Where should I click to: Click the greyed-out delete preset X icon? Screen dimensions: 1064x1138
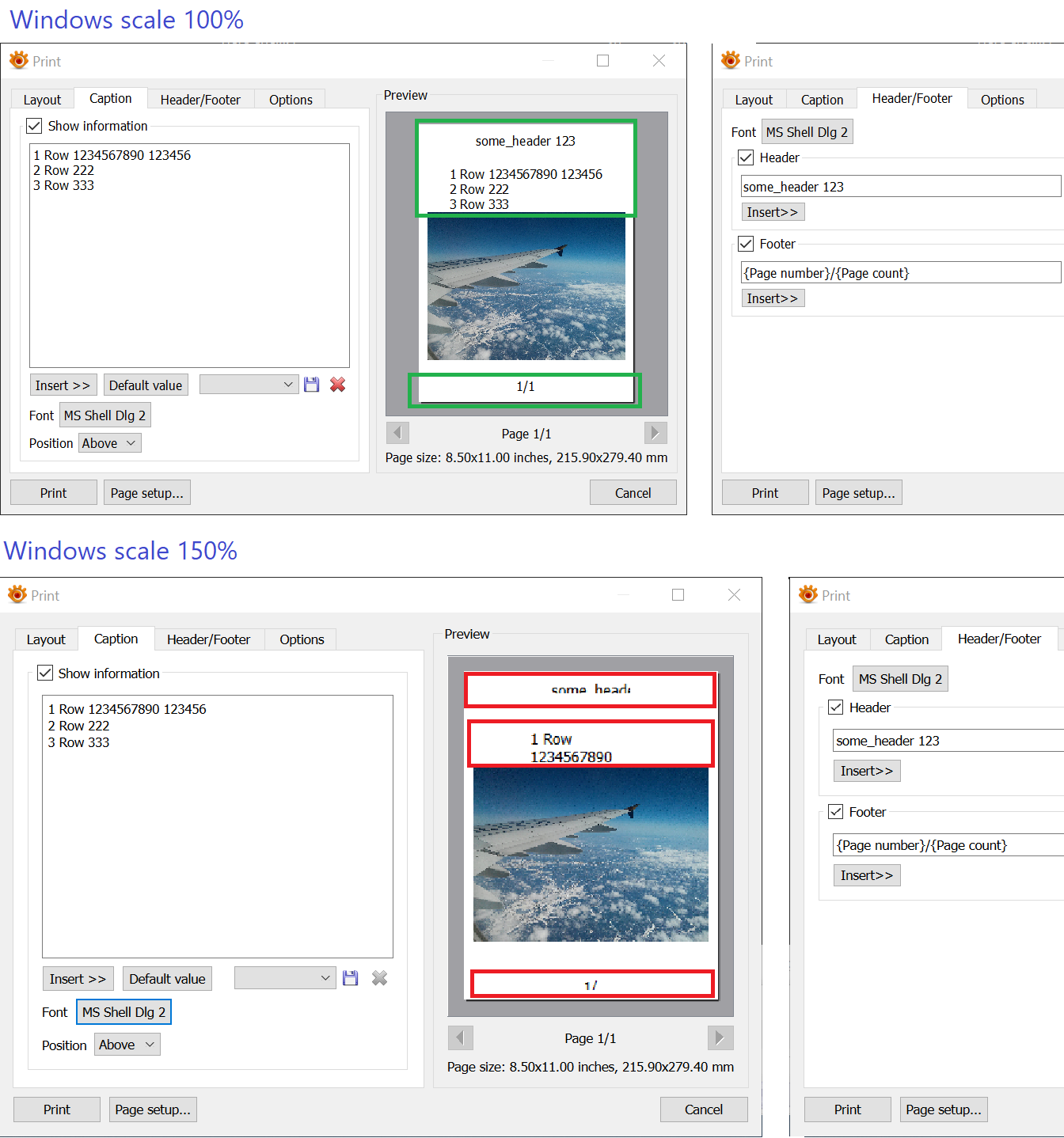pyautogui.click(x=380, y=978)
